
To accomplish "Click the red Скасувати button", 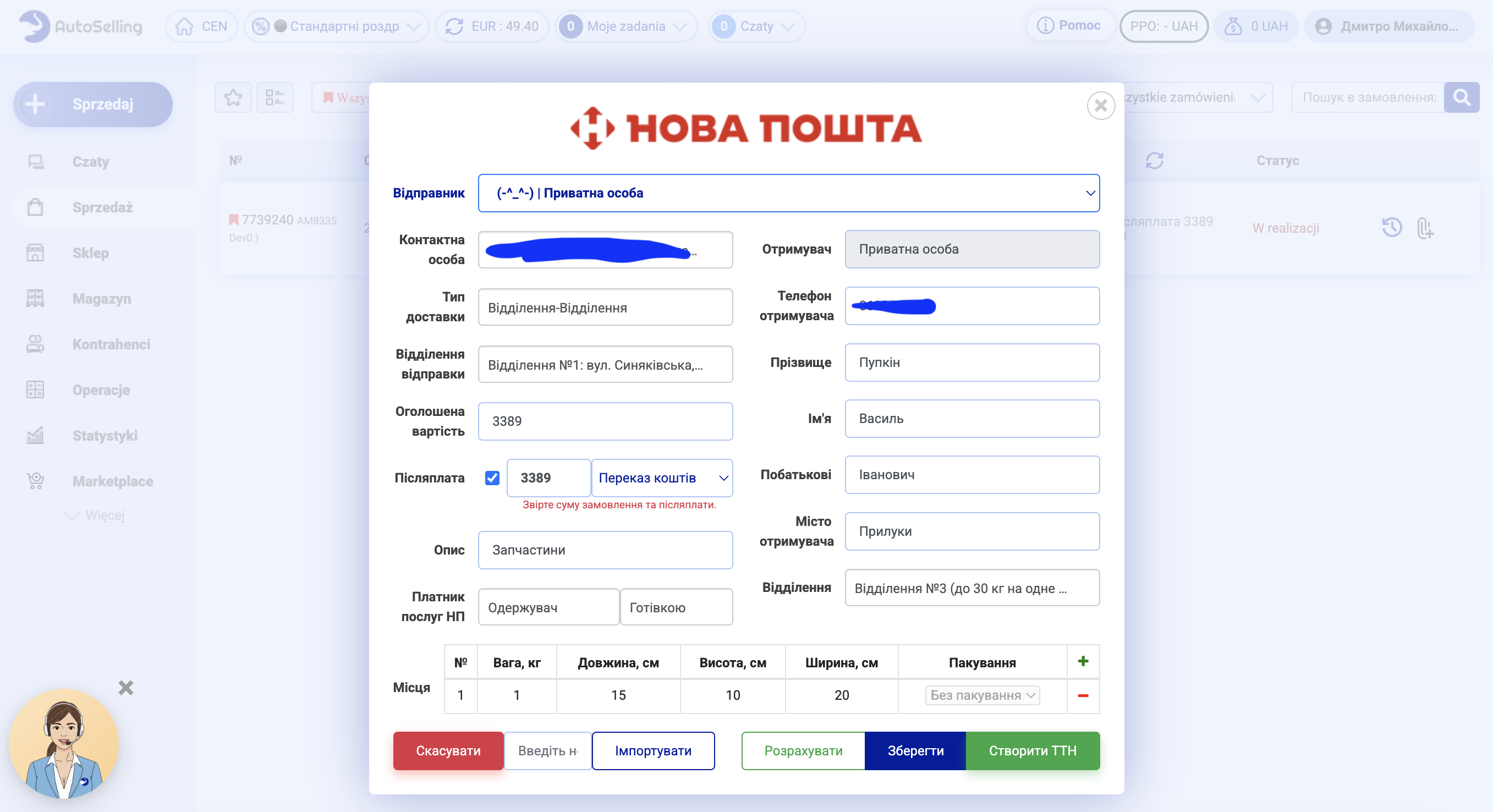I will click(x=448, y=750).
